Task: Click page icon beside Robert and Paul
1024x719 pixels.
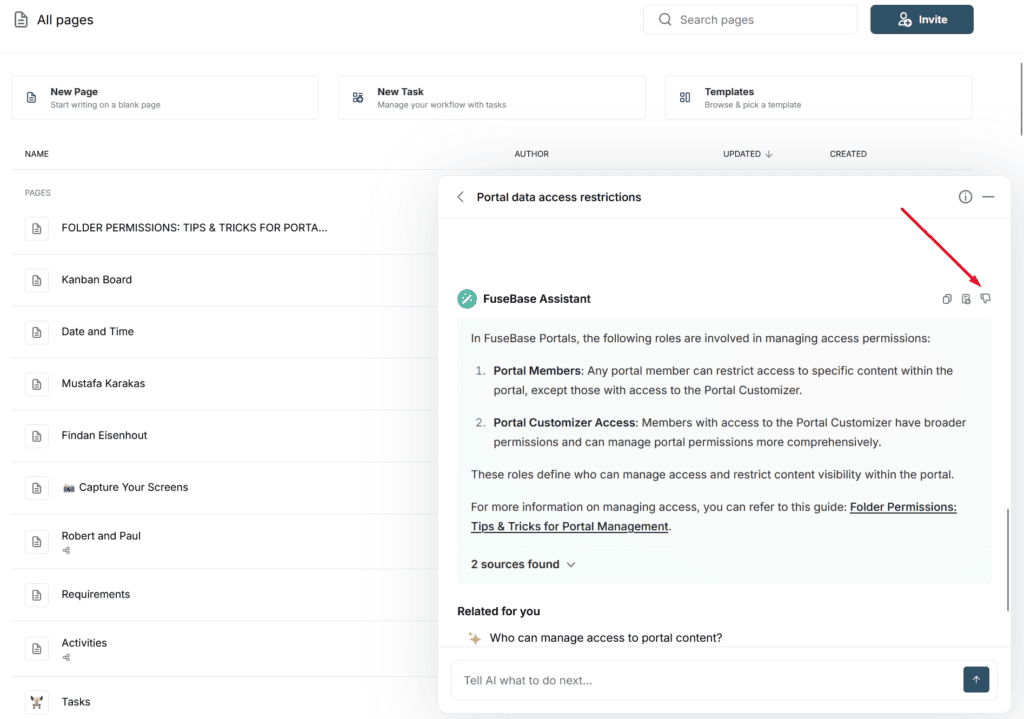Action: tap(37, 541)
